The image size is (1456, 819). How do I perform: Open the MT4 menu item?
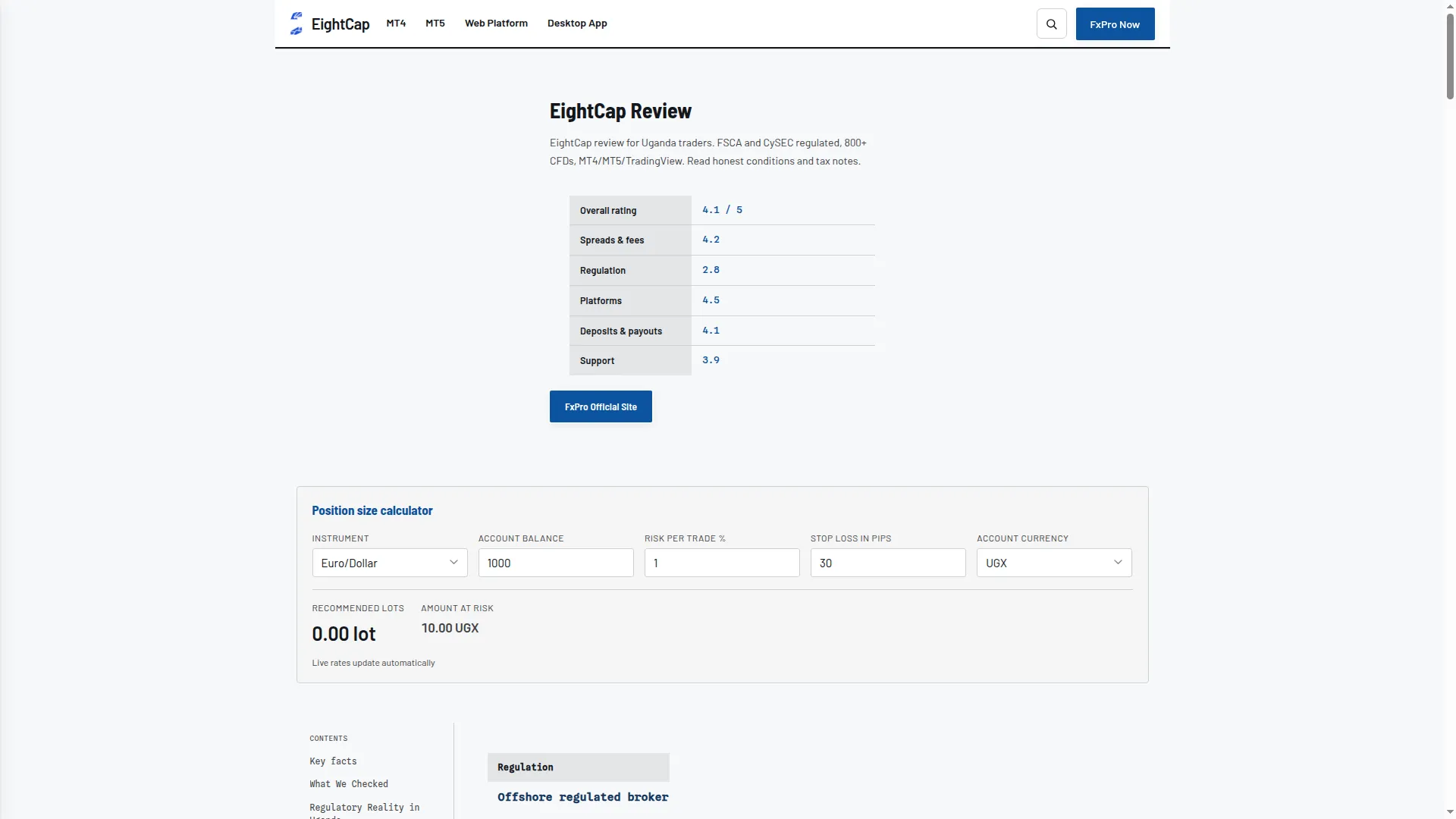(x=396, y=24)
